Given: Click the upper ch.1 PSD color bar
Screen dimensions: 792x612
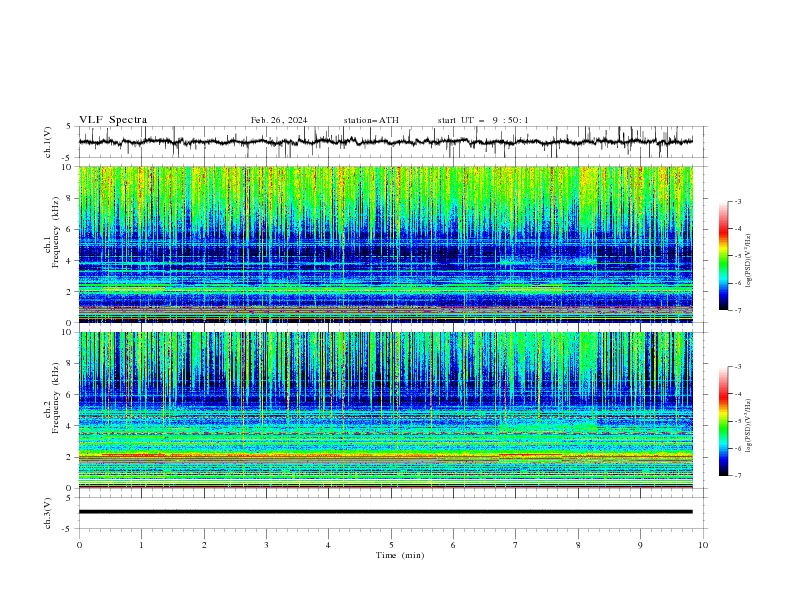Looking at the screenshot, I should [x=724, y=256].
